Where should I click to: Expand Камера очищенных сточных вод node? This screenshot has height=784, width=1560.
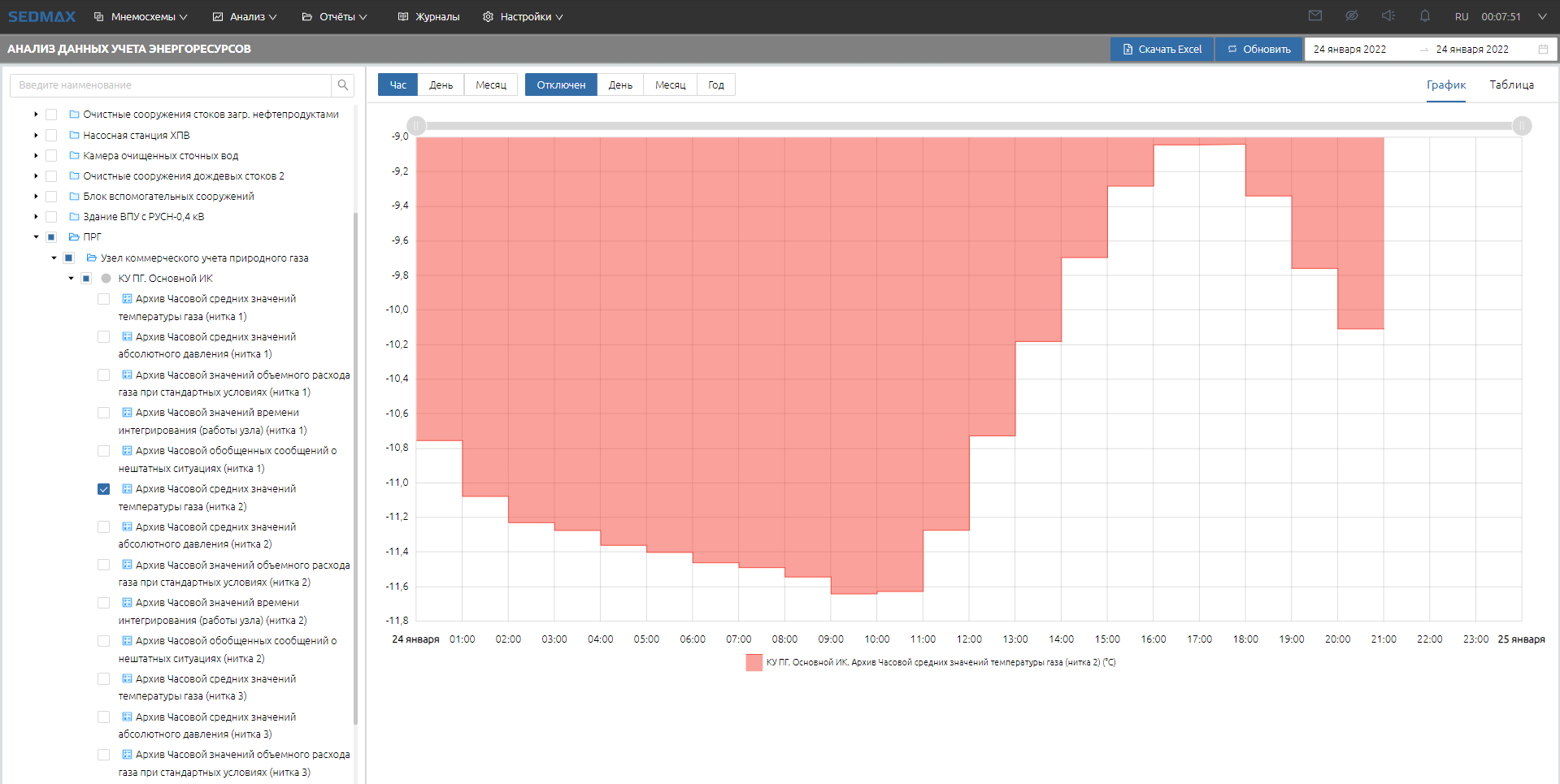point(36,156)
